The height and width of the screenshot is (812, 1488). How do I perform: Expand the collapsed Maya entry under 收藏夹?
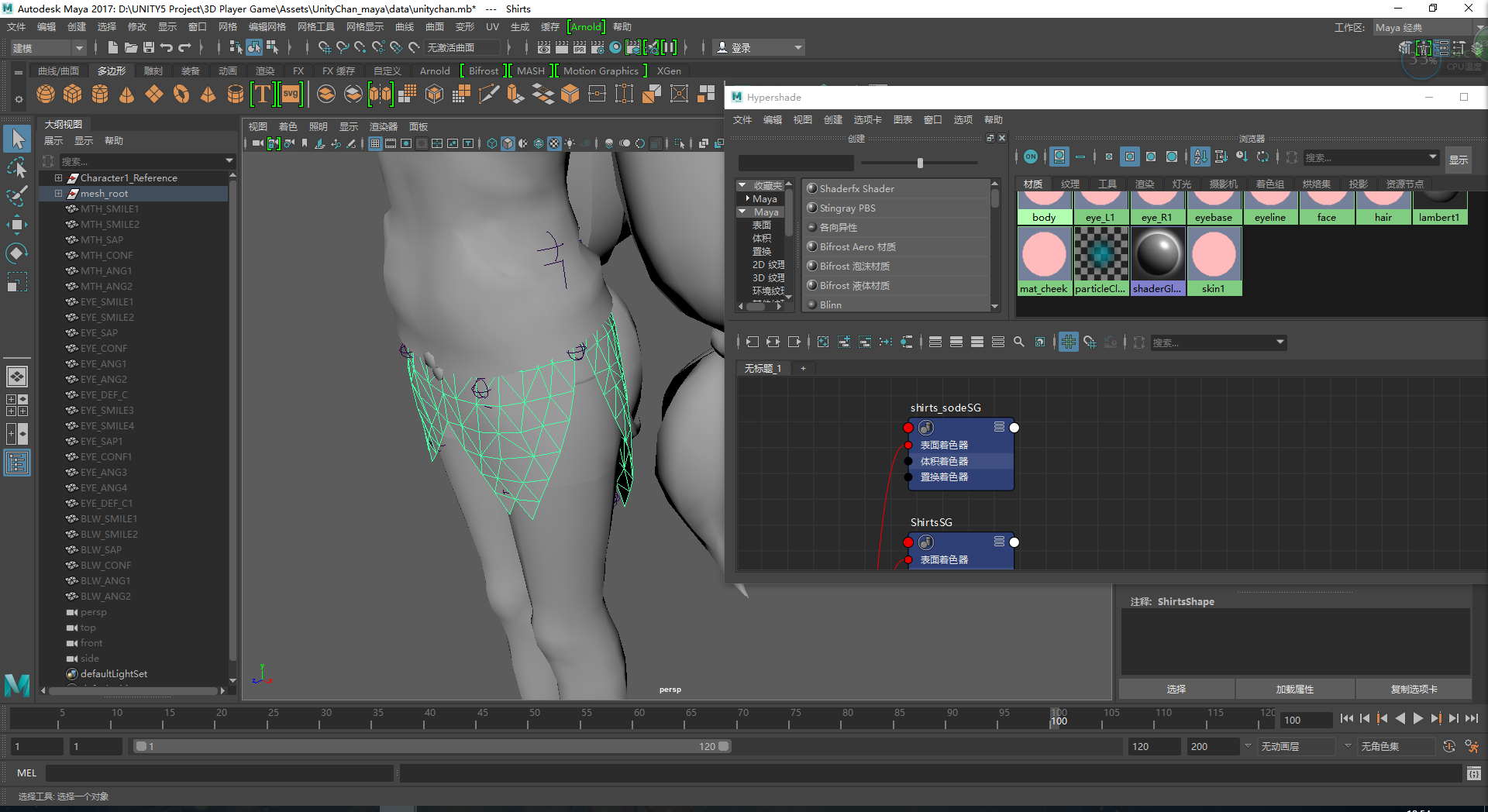tap(748, 198)
